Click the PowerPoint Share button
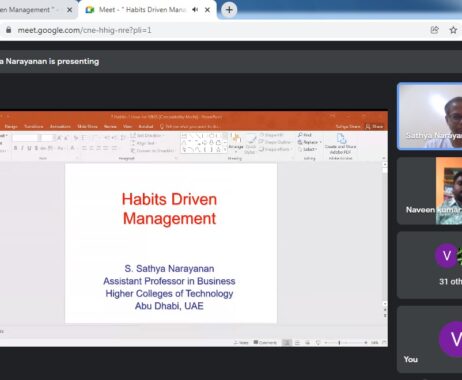This screenshot has height=380, width=462. 375,127
